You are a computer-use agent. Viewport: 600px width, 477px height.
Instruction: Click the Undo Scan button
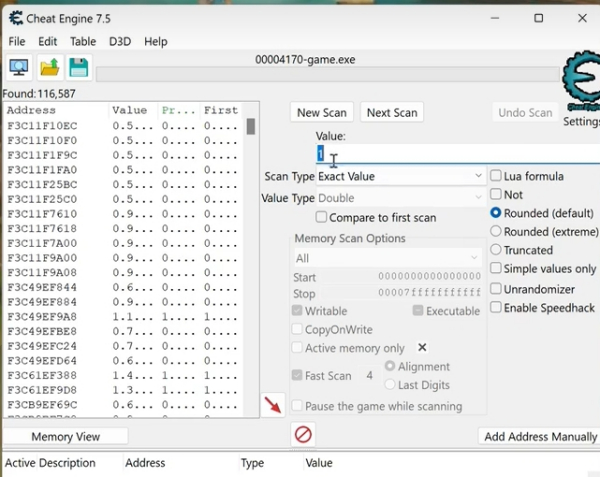click(525, 112)
